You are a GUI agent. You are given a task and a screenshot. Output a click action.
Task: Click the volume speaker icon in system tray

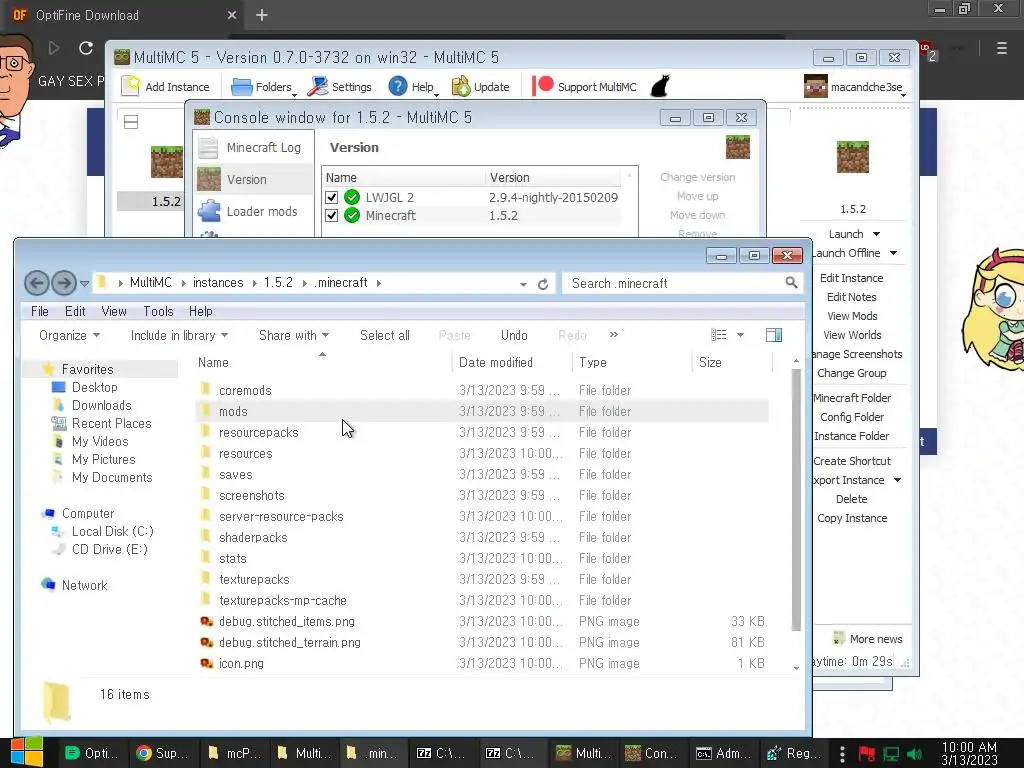tap(914, 754)
